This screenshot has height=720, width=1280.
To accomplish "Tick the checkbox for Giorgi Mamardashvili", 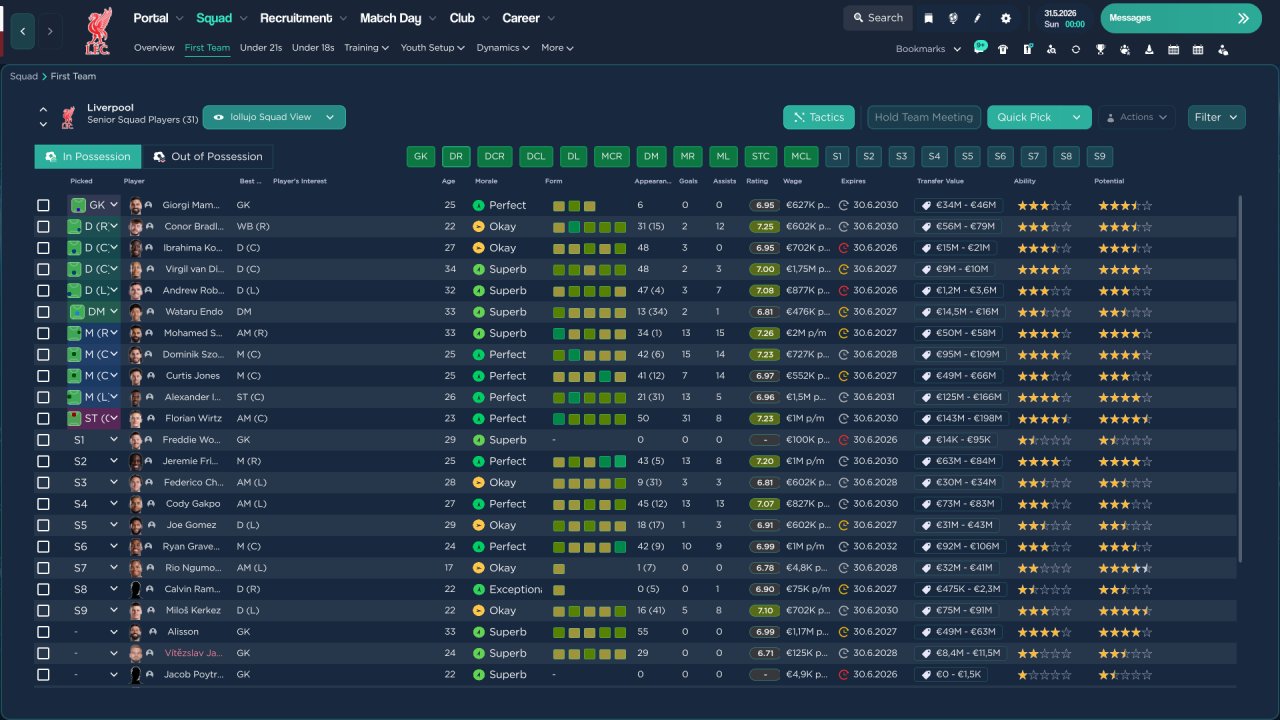I will click(x=43, y=205).
